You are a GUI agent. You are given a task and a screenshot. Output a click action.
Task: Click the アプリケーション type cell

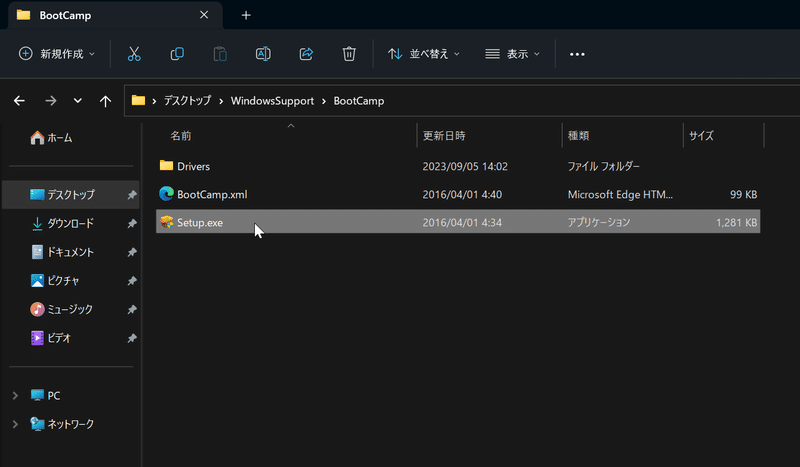click(598, 222)
